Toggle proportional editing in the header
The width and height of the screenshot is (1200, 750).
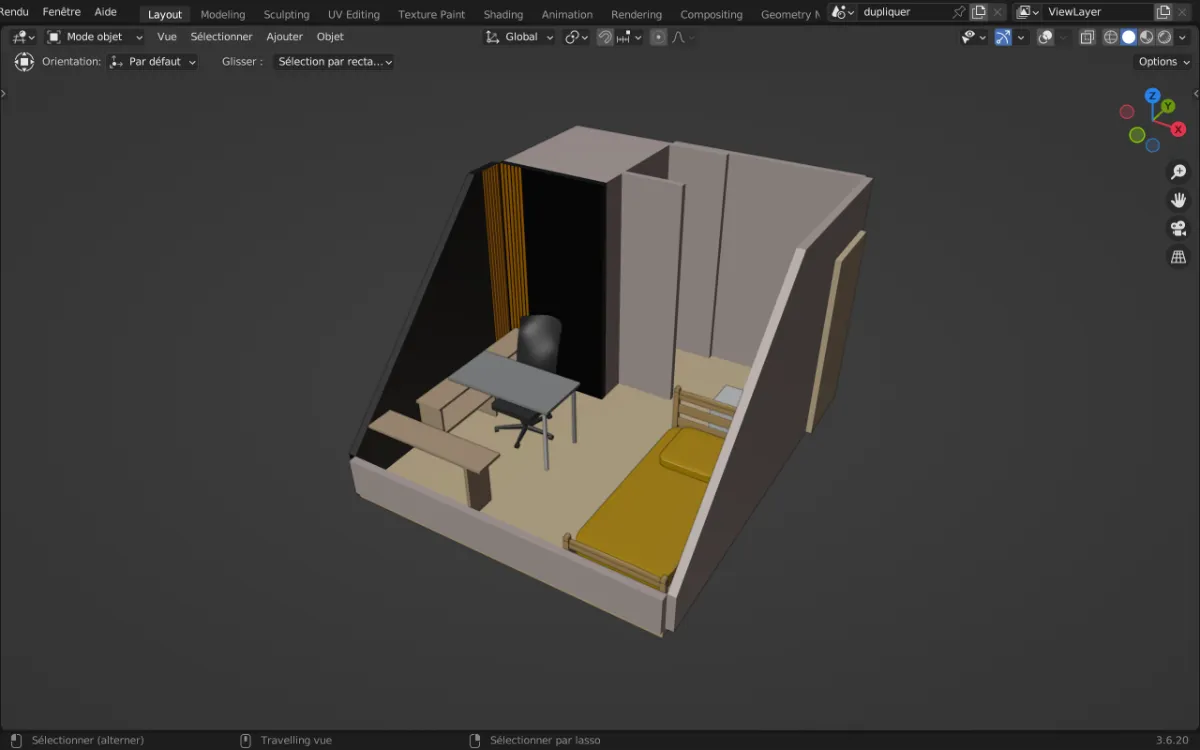pyautogui.click(x=657, y=37)
